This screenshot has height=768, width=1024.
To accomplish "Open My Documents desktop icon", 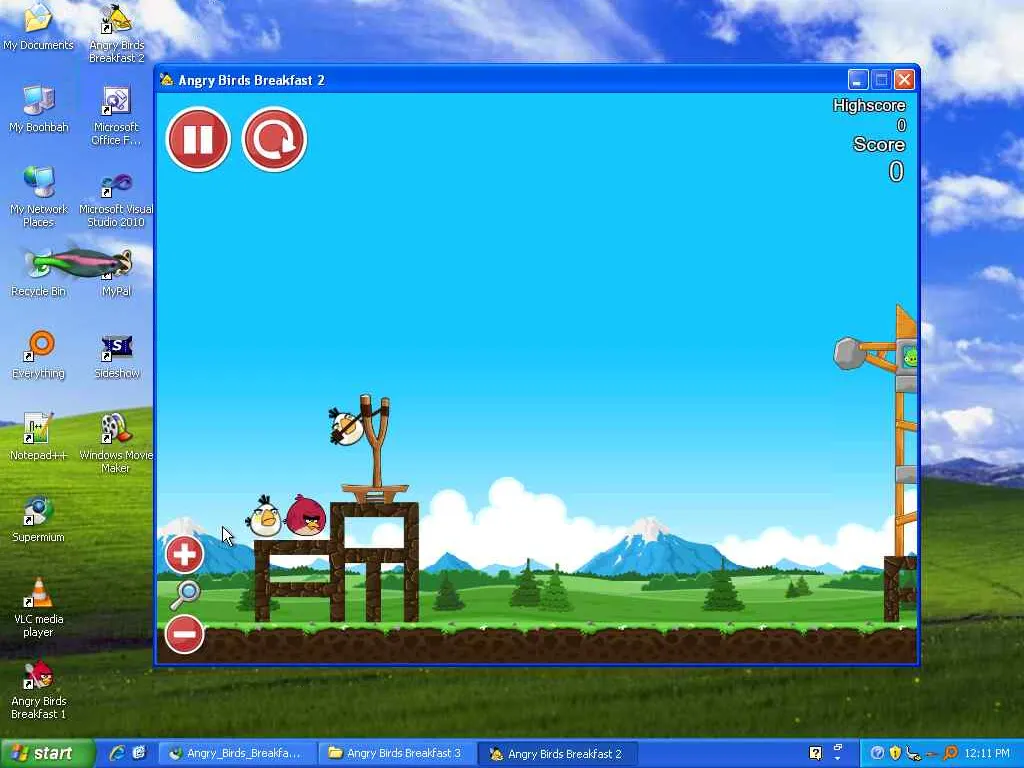I will (x=38, y=27).
